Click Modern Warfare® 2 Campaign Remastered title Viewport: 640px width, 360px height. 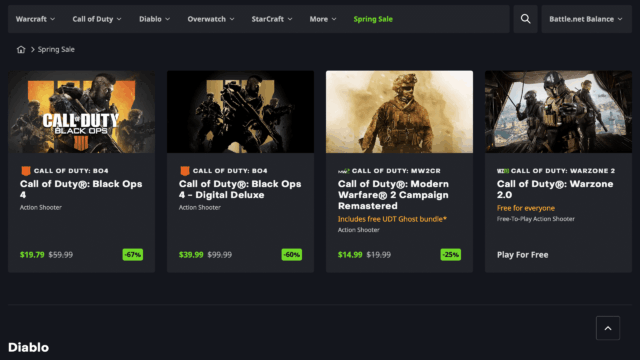pos(393,195)
